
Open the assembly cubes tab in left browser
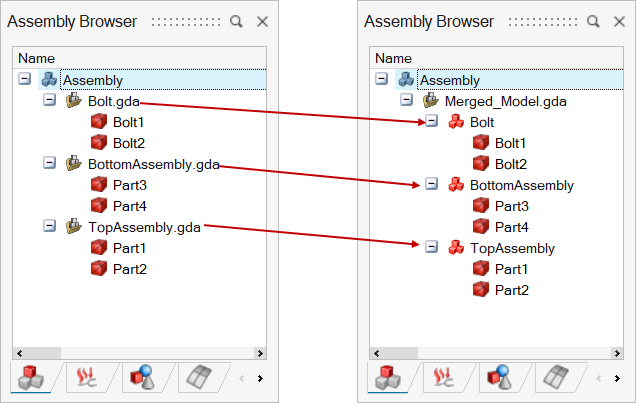[x=31, y=378]
